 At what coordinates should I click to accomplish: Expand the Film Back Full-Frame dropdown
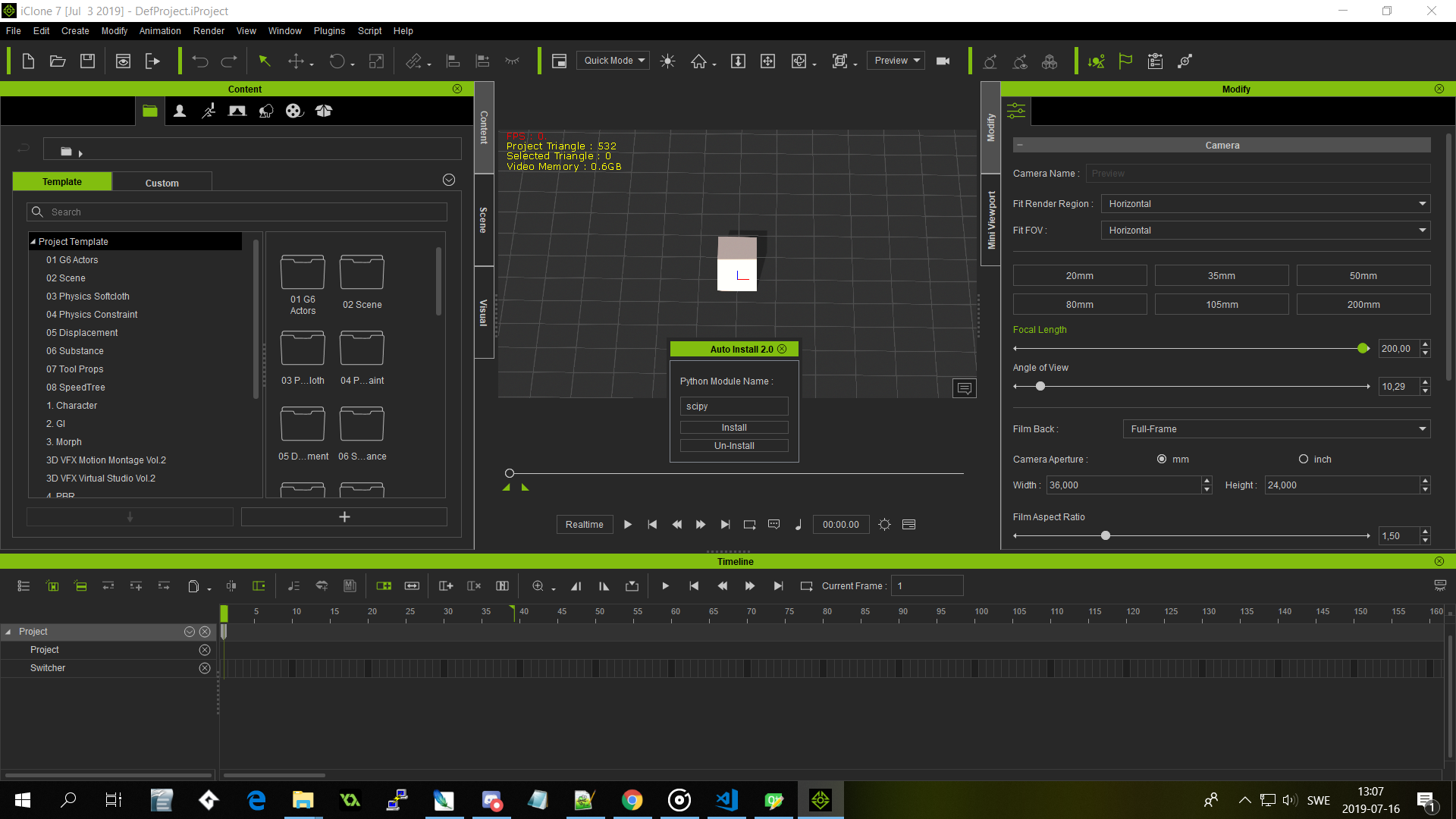pos(1276,429)
